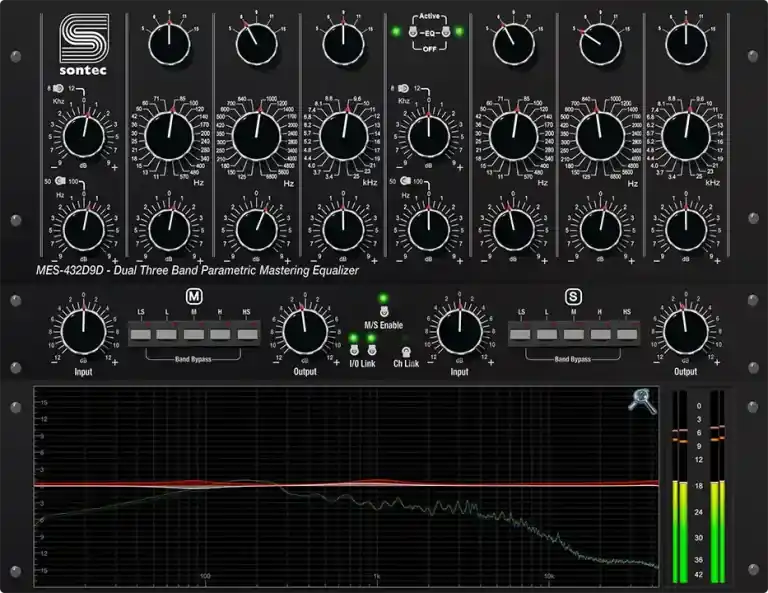The height and width of the screenshot is (593, 768).
Task: Bypass the H band on S channel
Action: click(600, 334)
